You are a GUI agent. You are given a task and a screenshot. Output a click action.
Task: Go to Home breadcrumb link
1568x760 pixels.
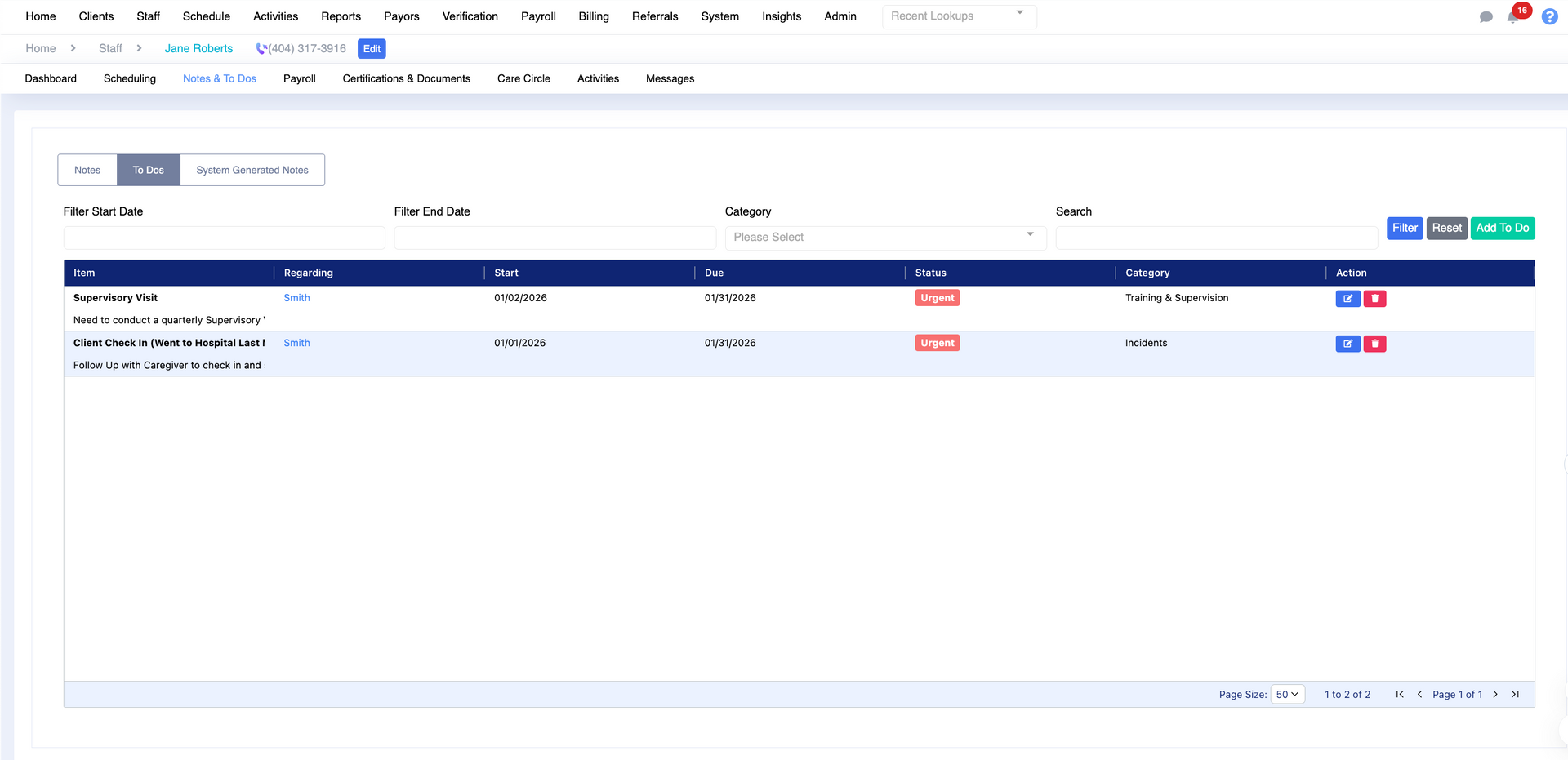coord(41,49)
